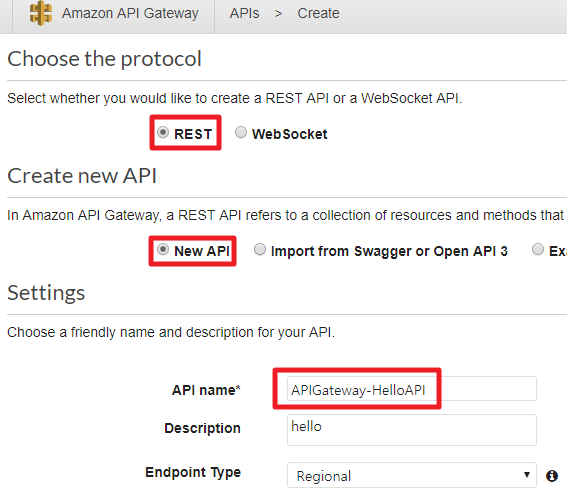Click the WebSocket label text
The image size is (567, 491).
point(290,134)
